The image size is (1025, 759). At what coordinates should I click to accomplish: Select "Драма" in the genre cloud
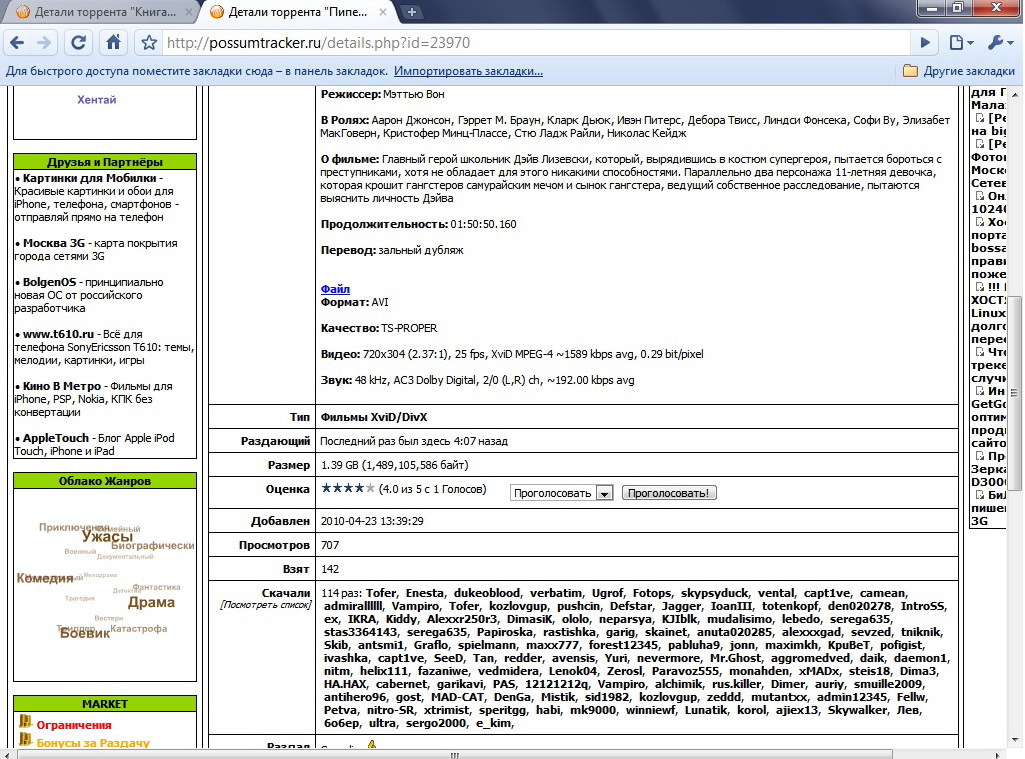click(151, 602)
